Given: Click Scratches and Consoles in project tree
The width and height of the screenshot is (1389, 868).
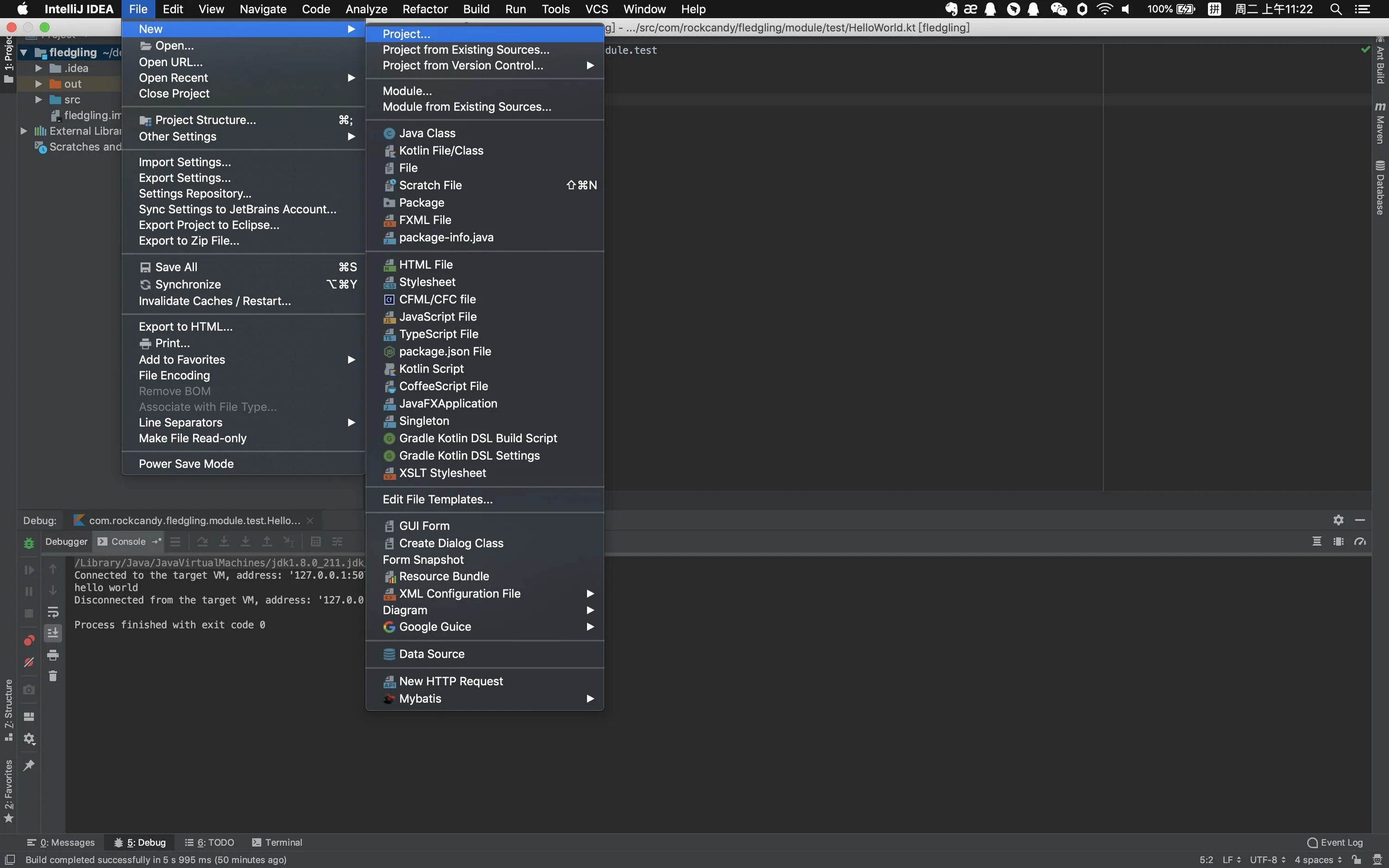Looking at the screenshot, I should pos(79,147).
